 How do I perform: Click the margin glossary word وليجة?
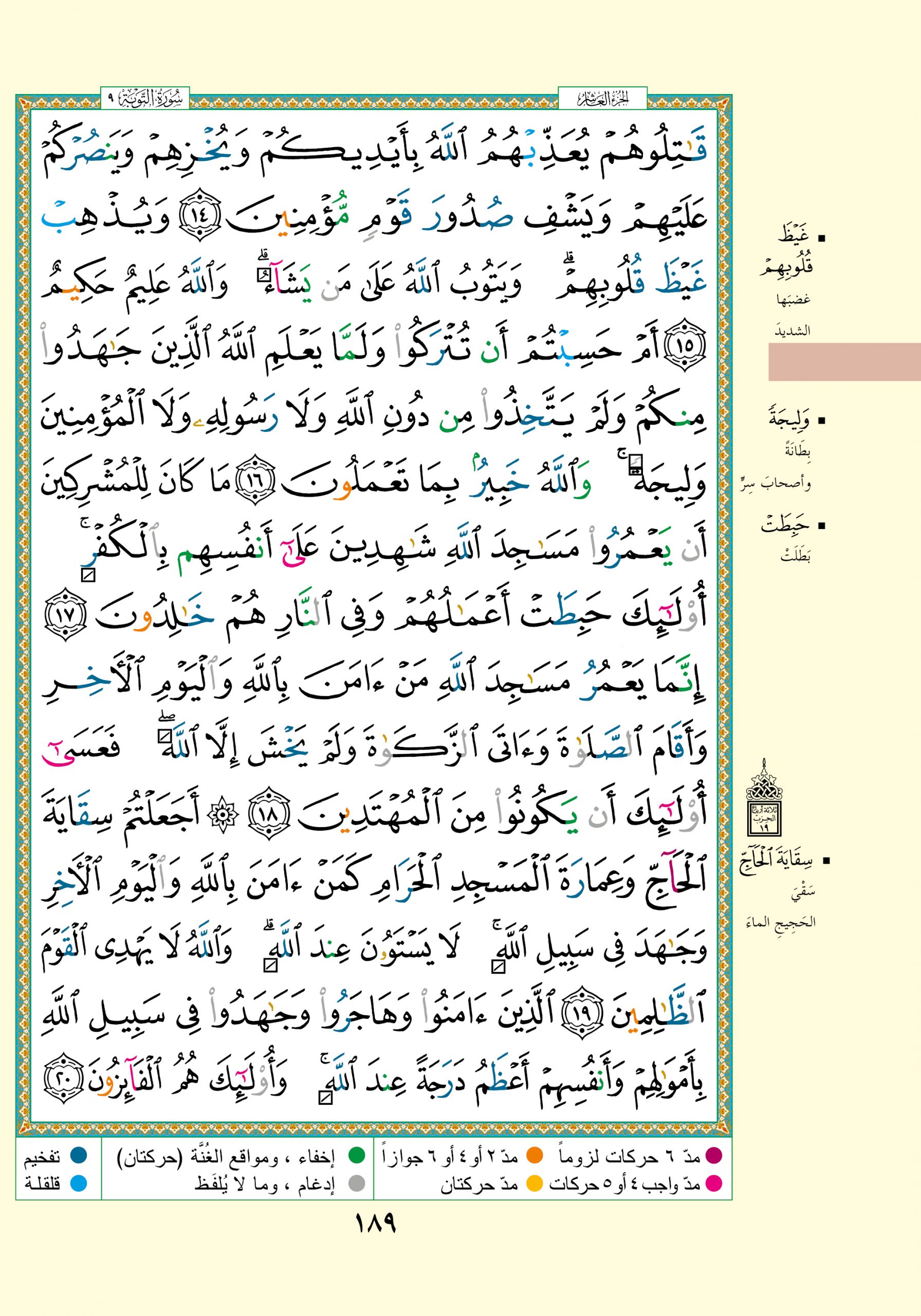click(789, 420)
